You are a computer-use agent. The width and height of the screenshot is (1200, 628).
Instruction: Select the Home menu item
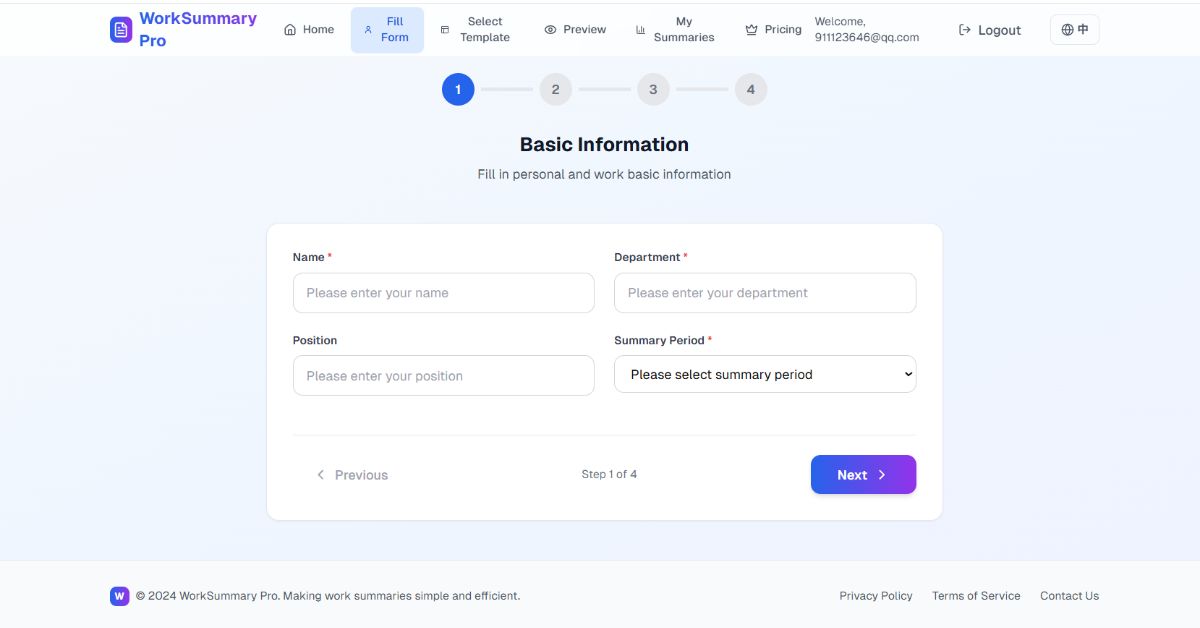pyautogui.click(x=308, y=29)
